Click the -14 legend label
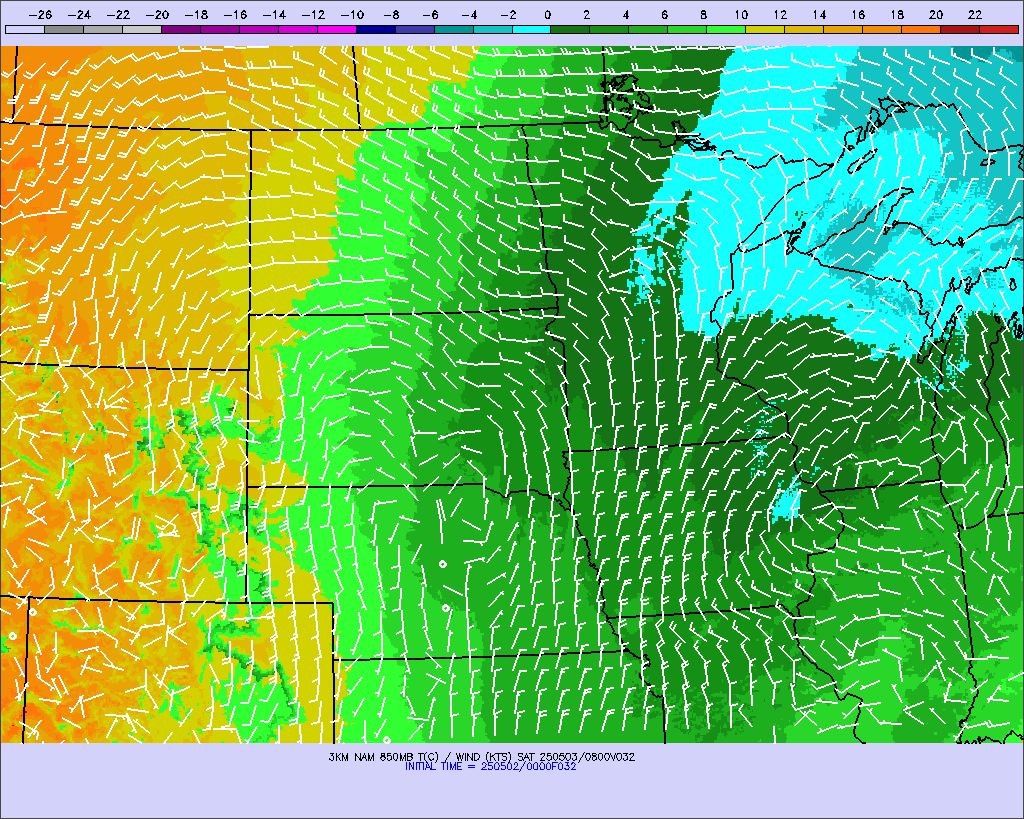Image resolution: width=1024 pixels, height=819 pixels. click(x=274, y=14)
